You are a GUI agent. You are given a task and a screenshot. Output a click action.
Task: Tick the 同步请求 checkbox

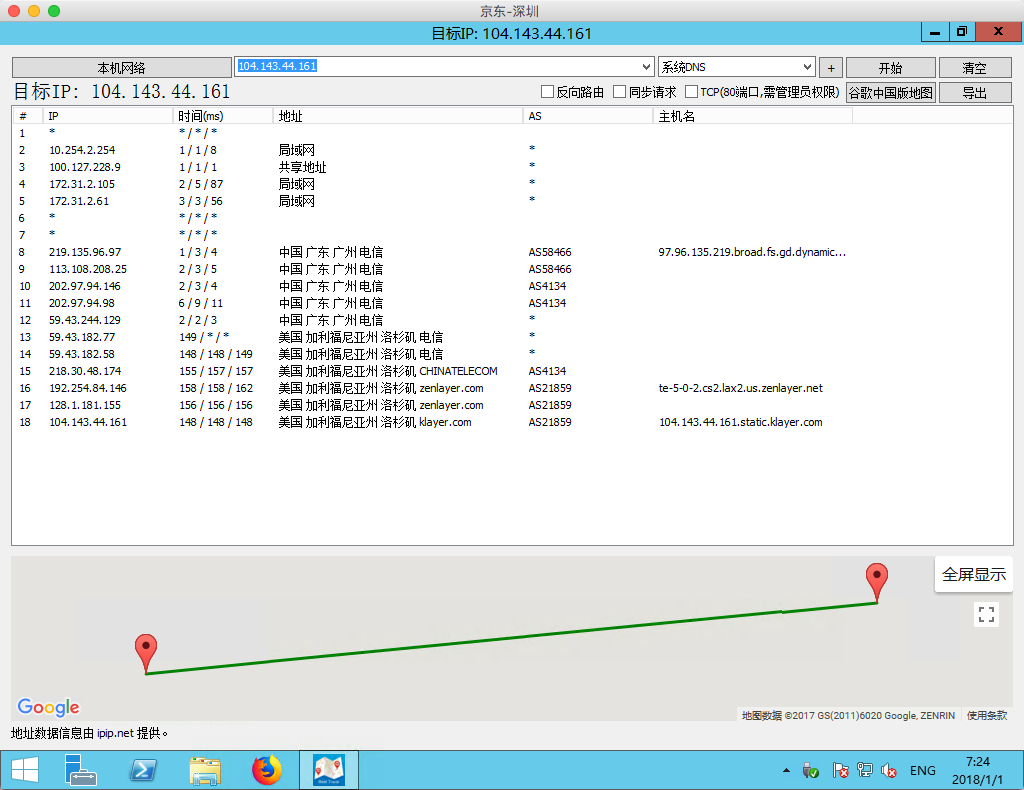[x=620, y=92]
